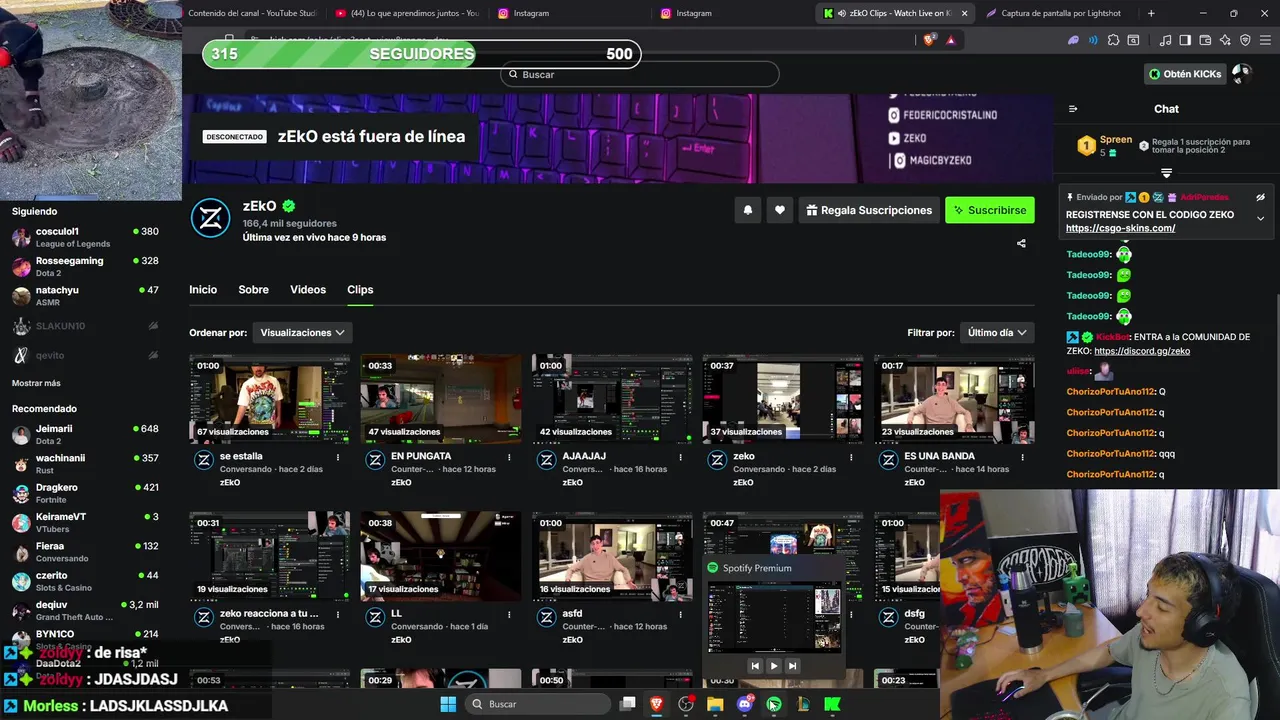
Task: Click the Windows Start button
Action: coord(448,704)
